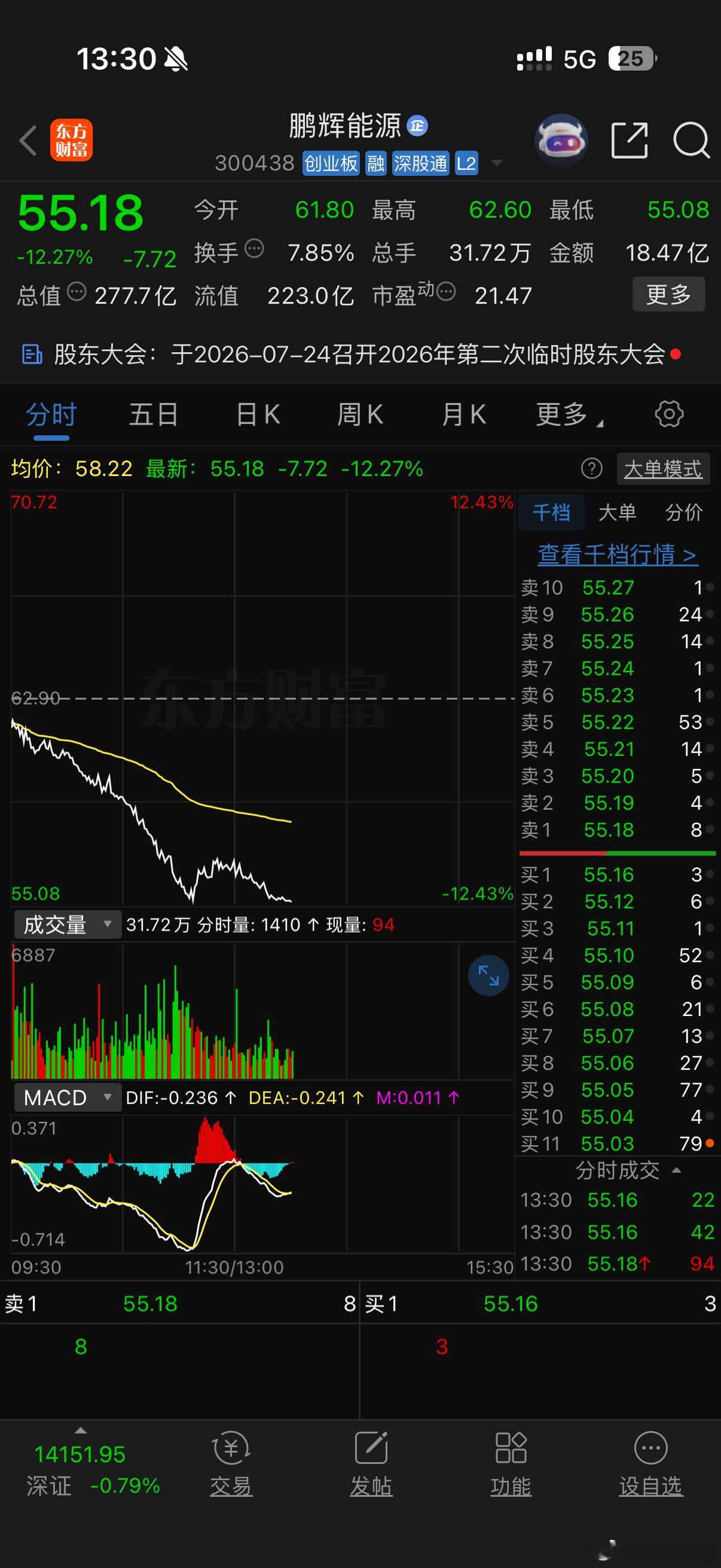
Task: Tap the 深股通 tag
Action: (x=420, y=163)
